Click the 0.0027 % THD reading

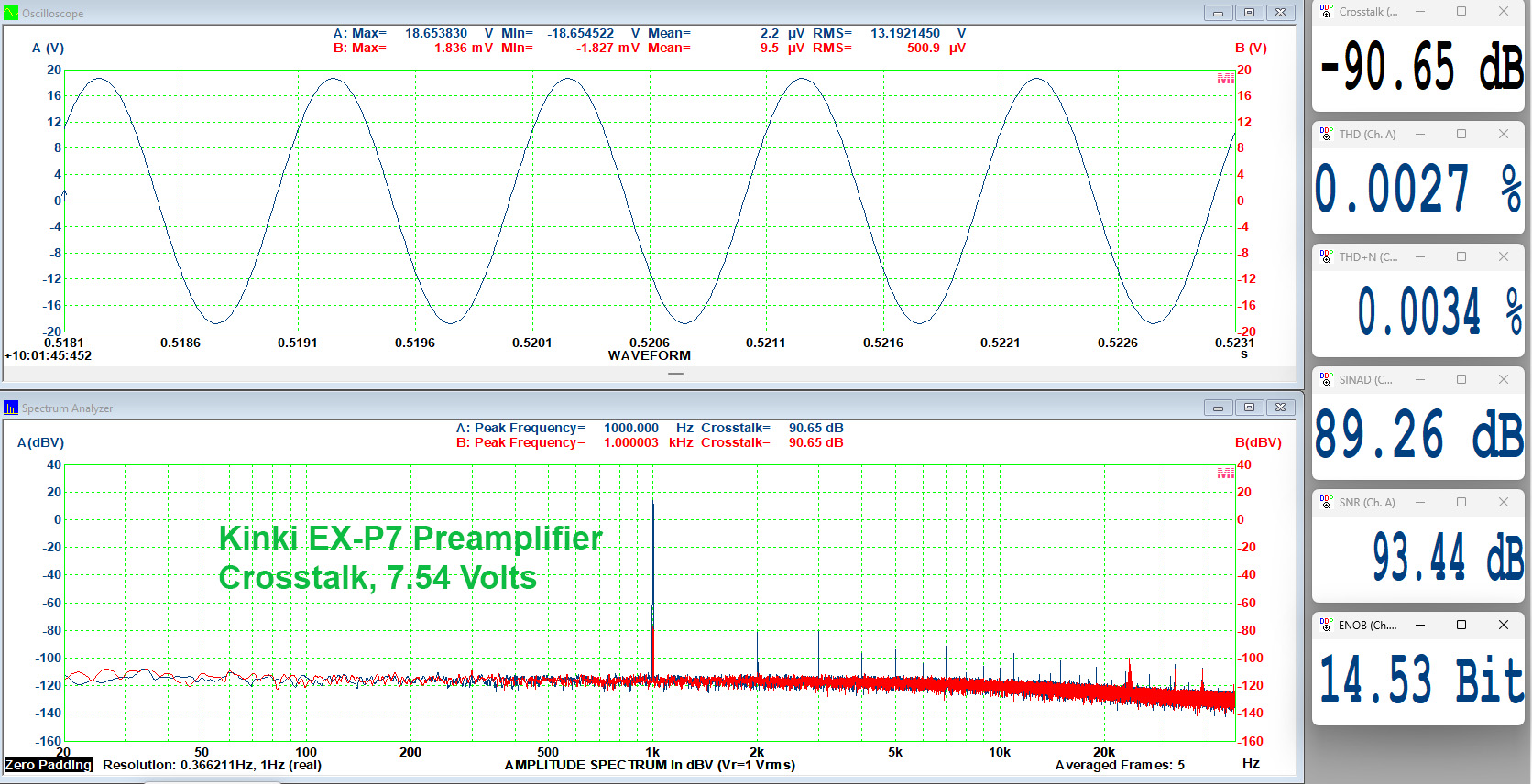click(x=1418, y=190)
